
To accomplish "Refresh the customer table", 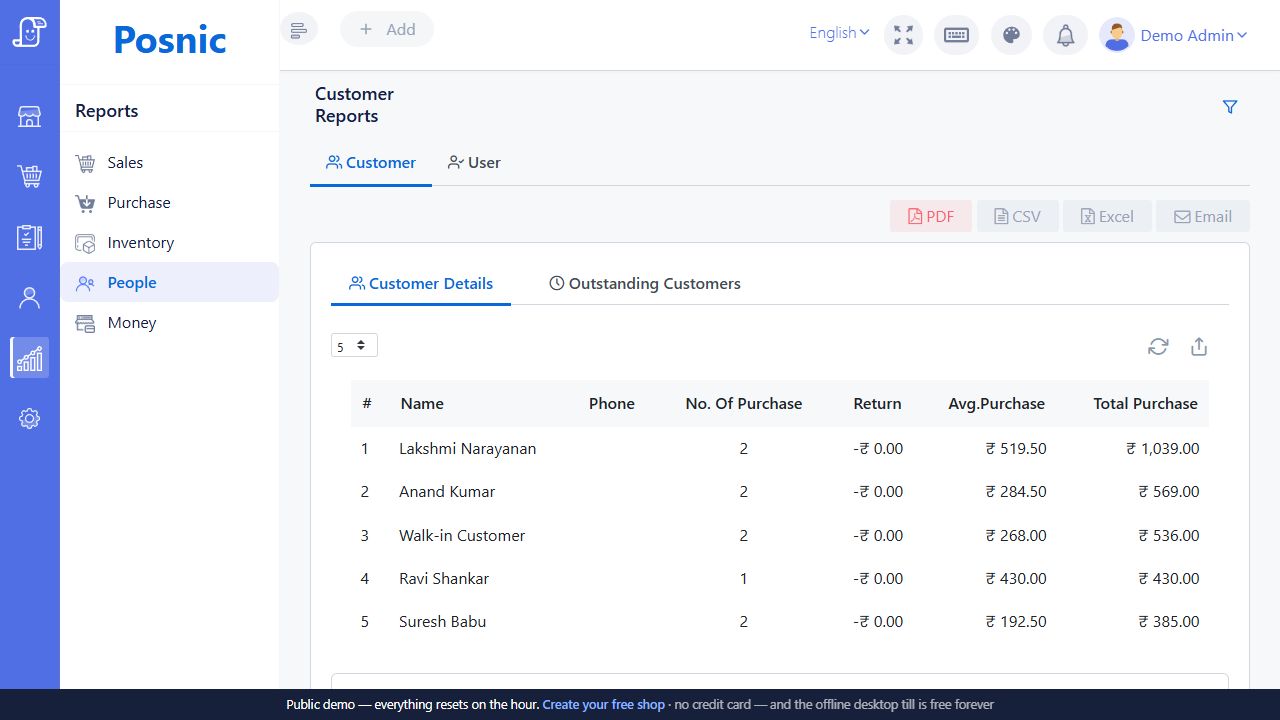I will (1158, 346).
